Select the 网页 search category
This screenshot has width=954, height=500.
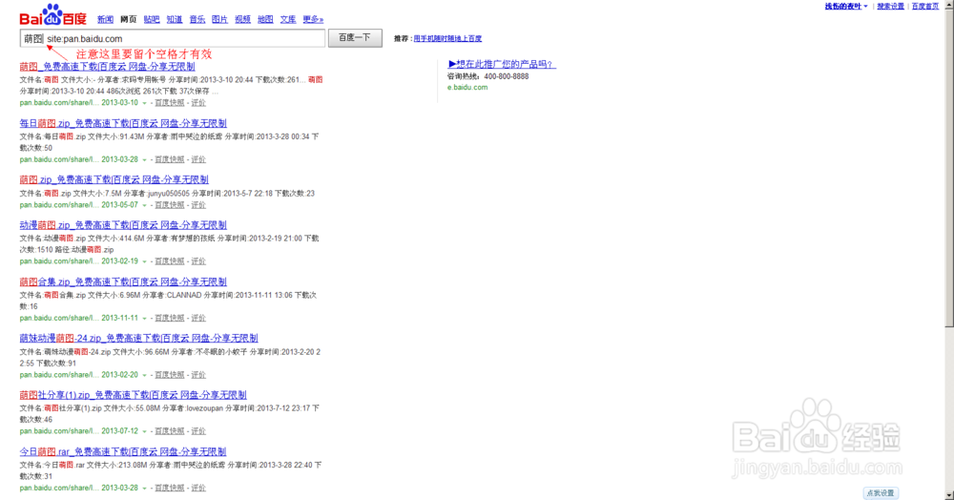coord(128,19)
